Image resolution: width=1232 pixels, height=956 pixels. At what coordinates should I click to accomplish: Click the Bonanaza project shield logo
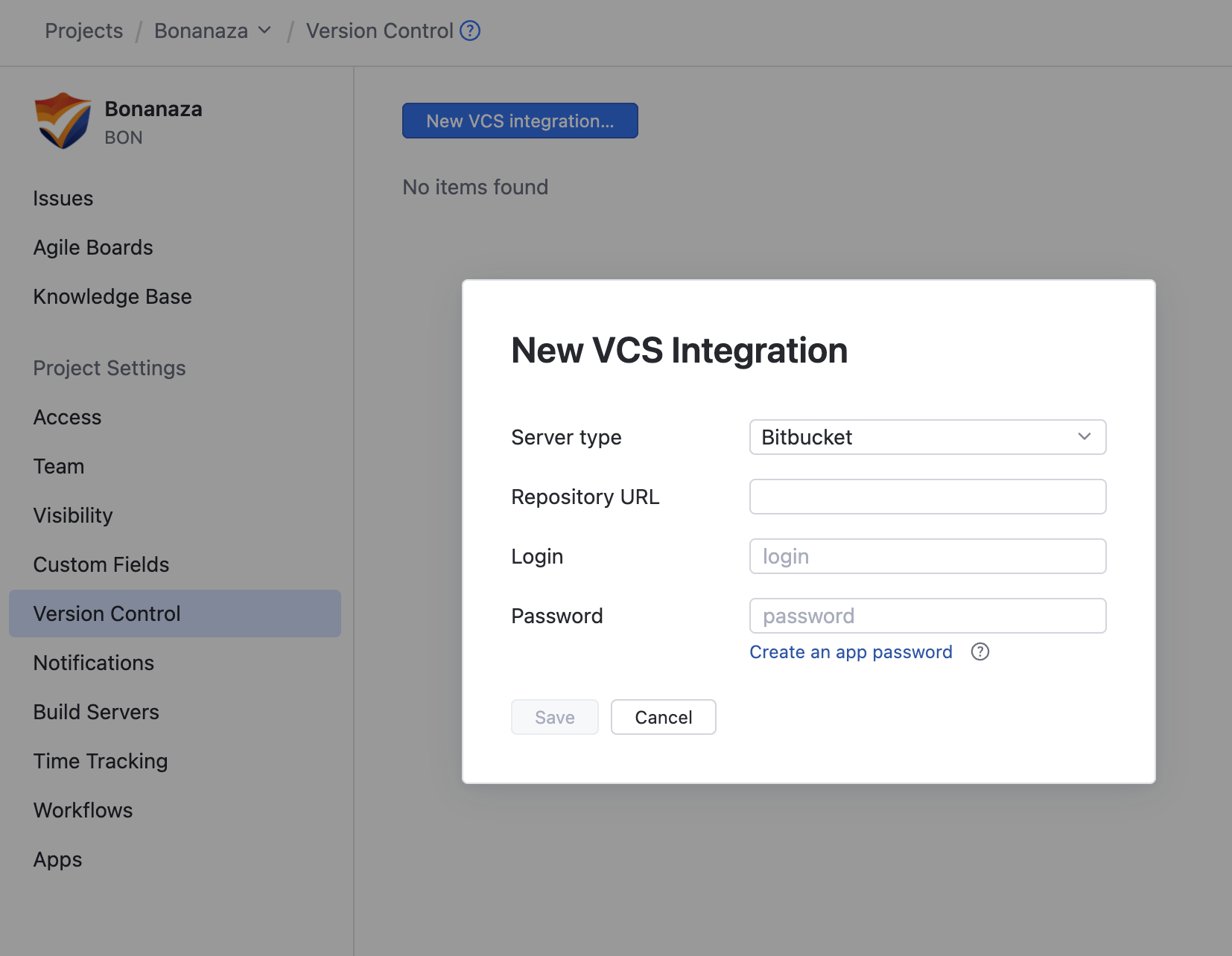point(63,121)
